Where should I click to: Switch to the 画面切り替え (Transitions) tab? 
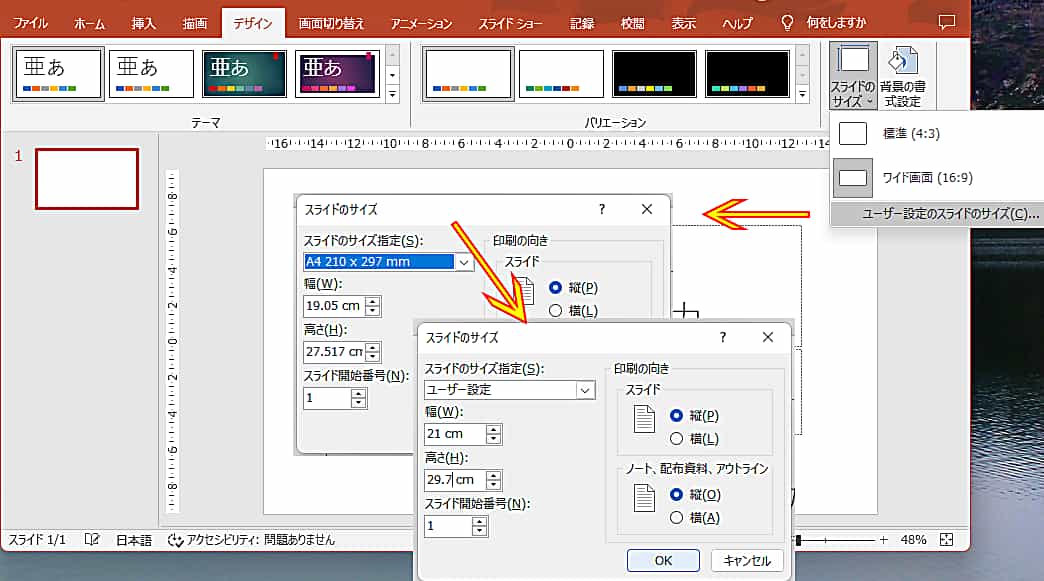pos(331,22)
